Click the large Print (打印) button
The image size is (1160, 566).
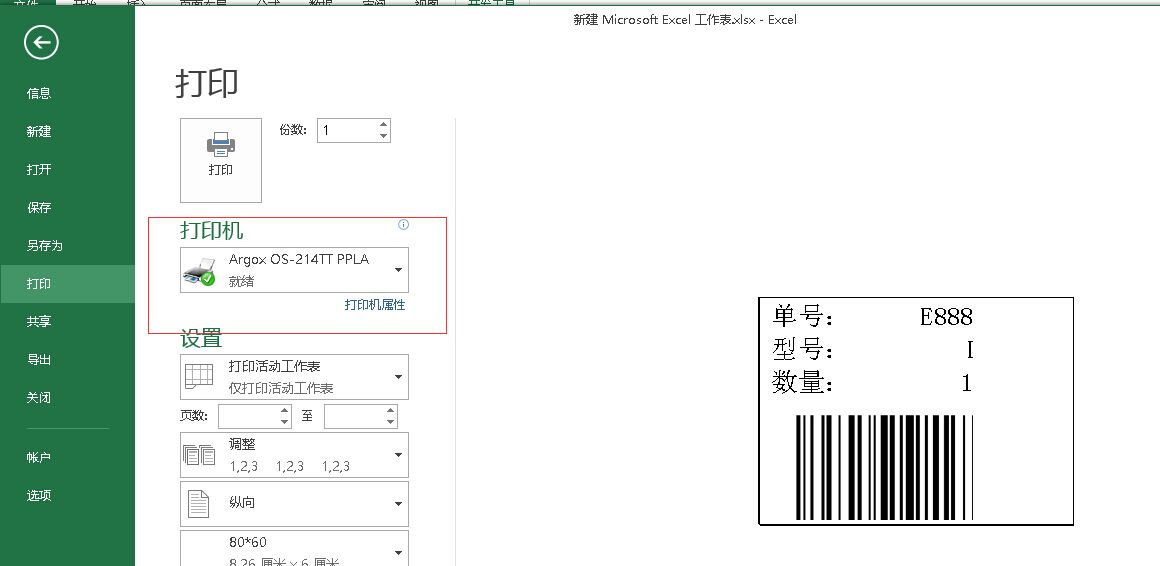coord(221,160)
